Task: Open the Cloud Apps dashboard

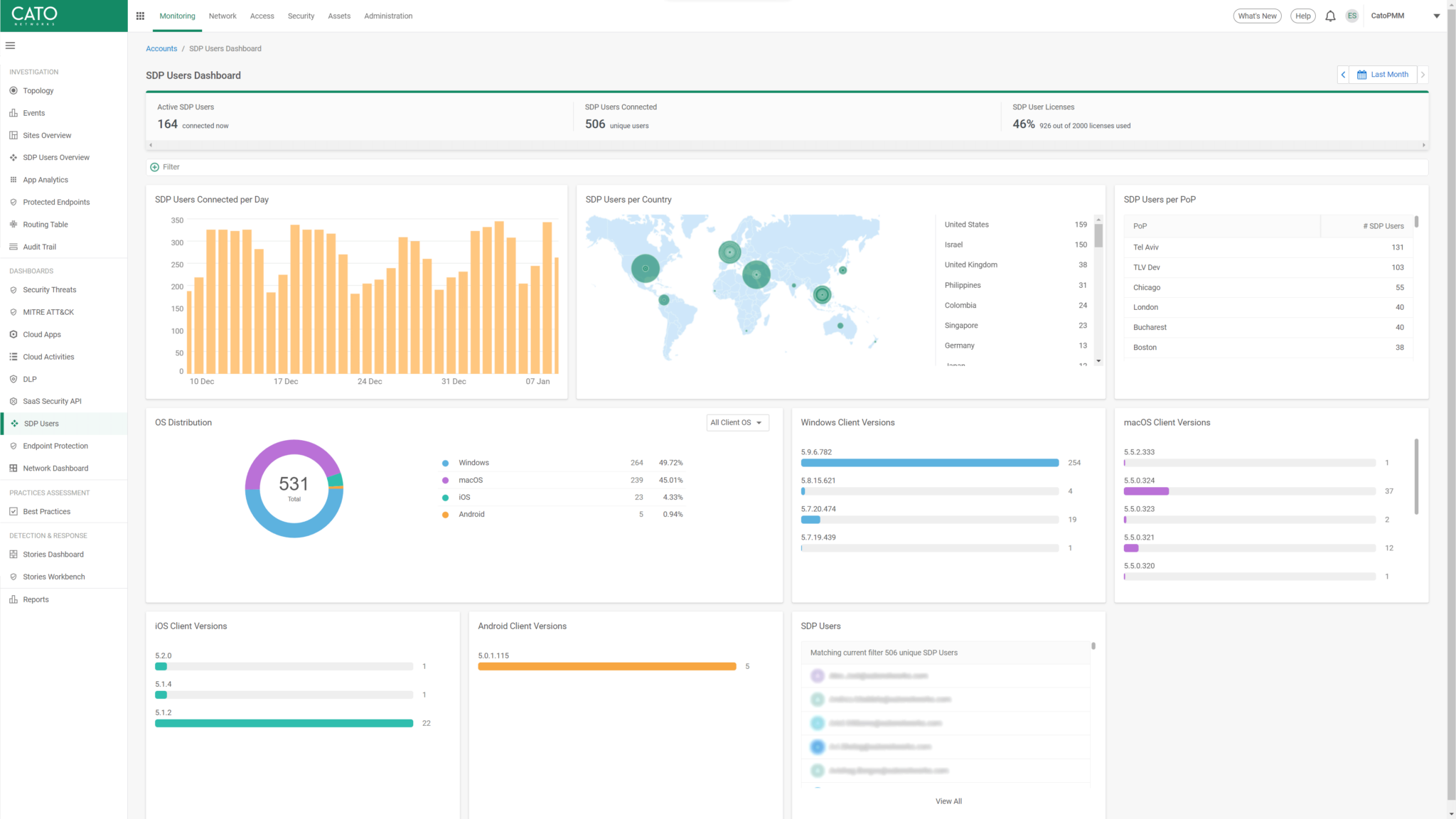Action: (41, 334)
